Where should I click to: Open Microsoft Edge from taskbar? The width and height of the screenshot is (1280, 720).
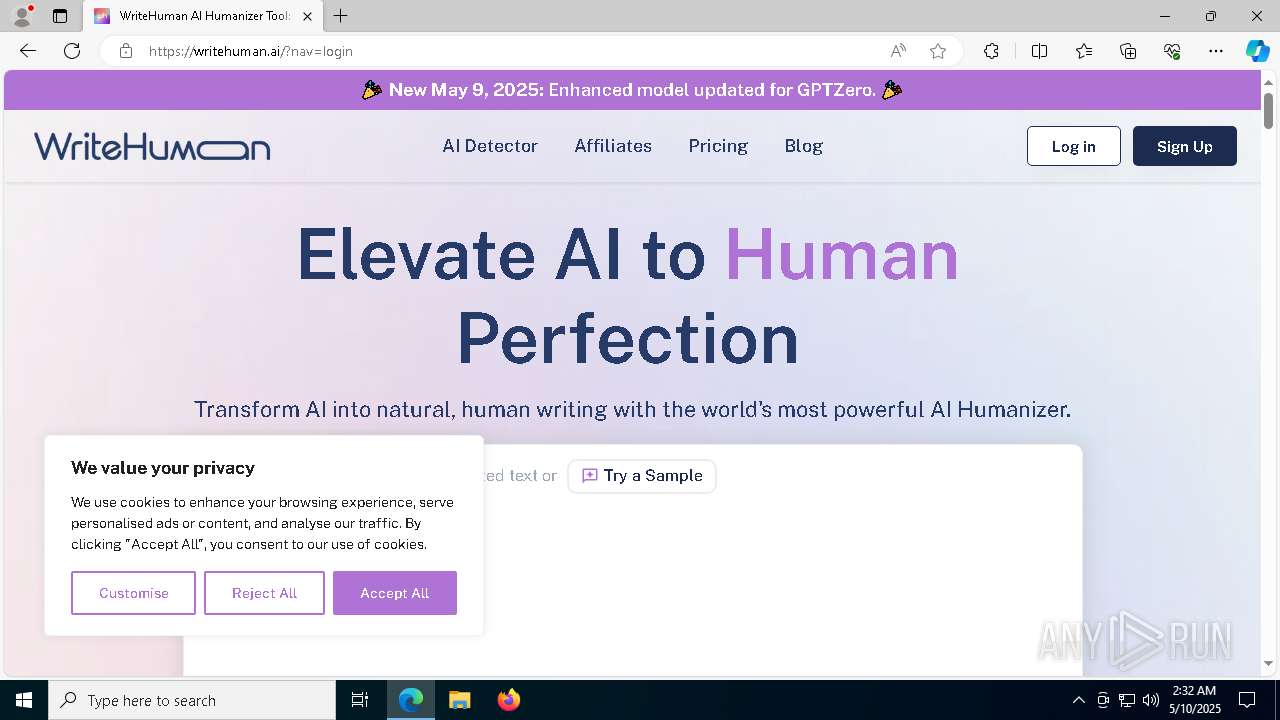pos(411,700)
